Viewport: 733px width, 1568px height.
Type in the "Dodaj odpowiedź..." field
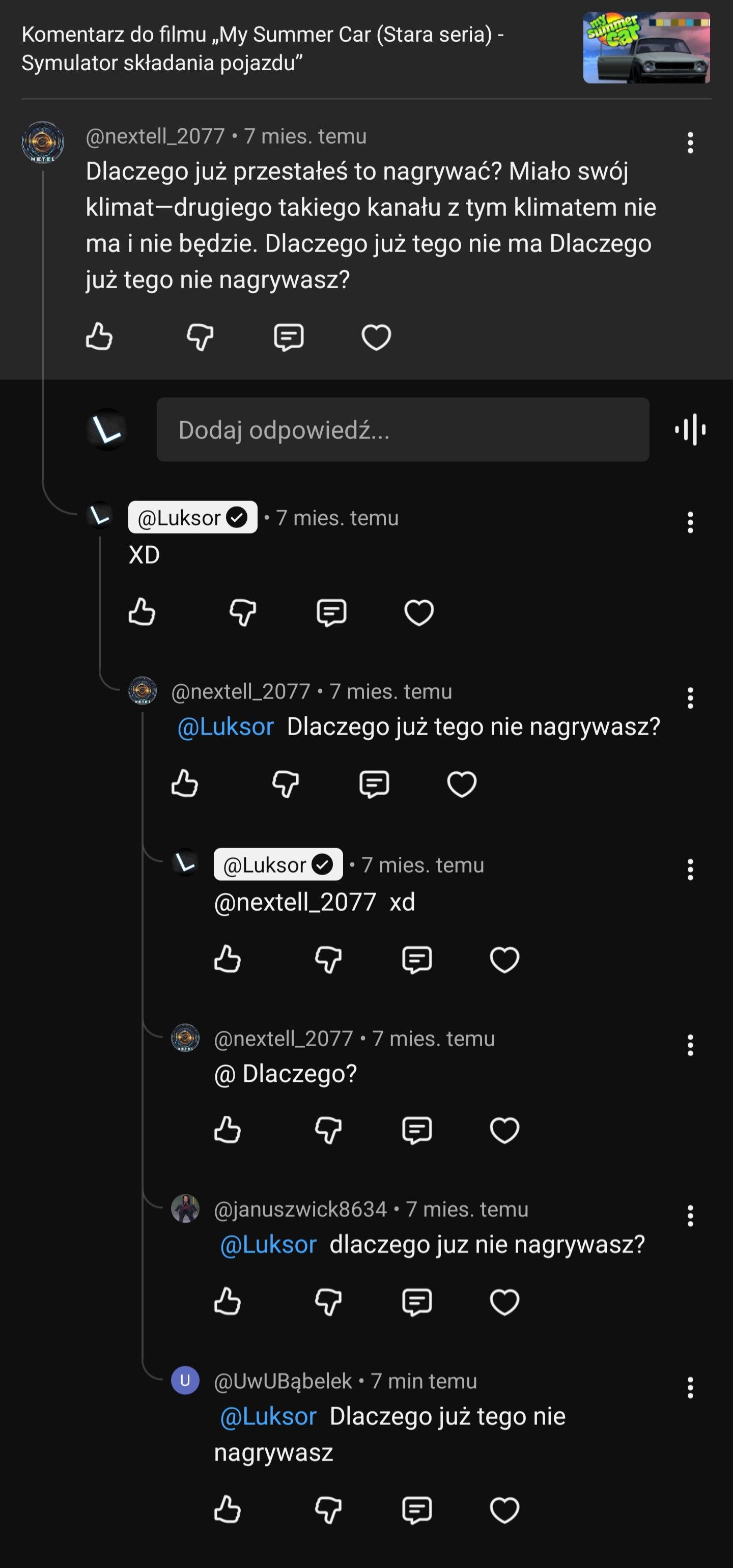(x=403, y=430)
